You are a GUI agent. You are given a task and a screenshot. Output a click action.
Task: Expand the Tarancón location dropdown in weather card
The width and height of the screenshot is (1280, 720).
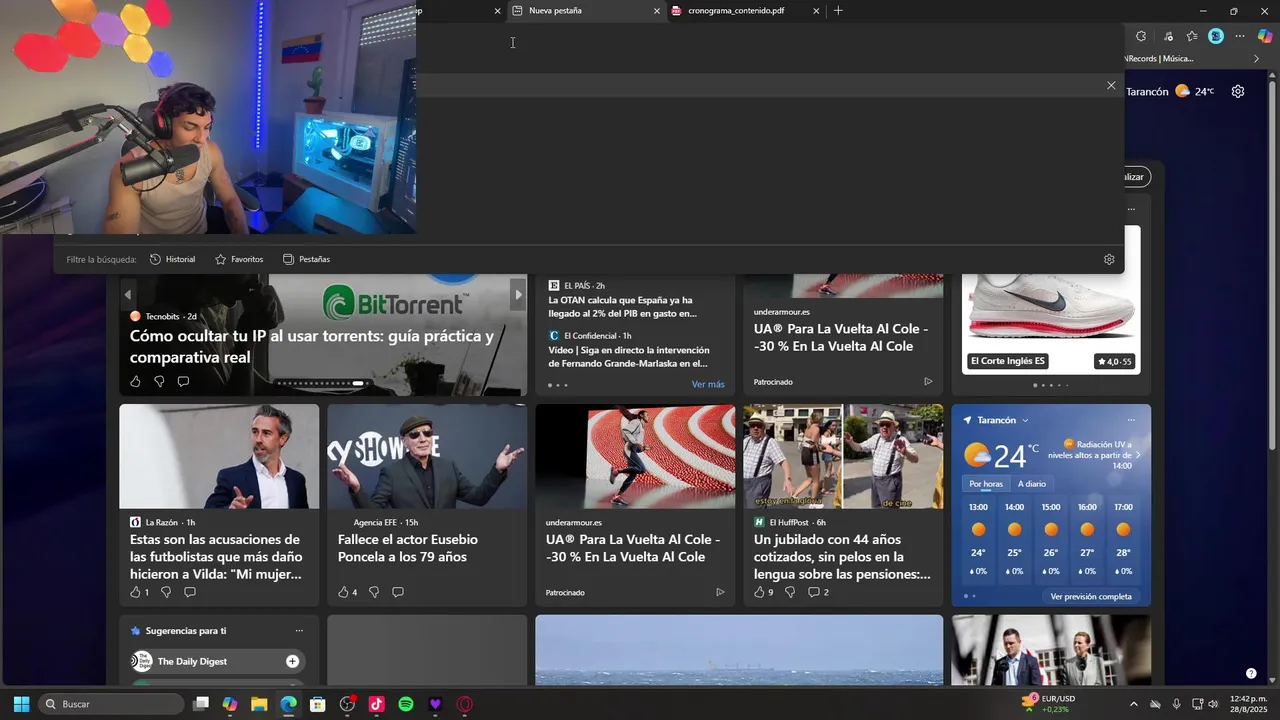pyautogui.click(x=1025, y=421)
